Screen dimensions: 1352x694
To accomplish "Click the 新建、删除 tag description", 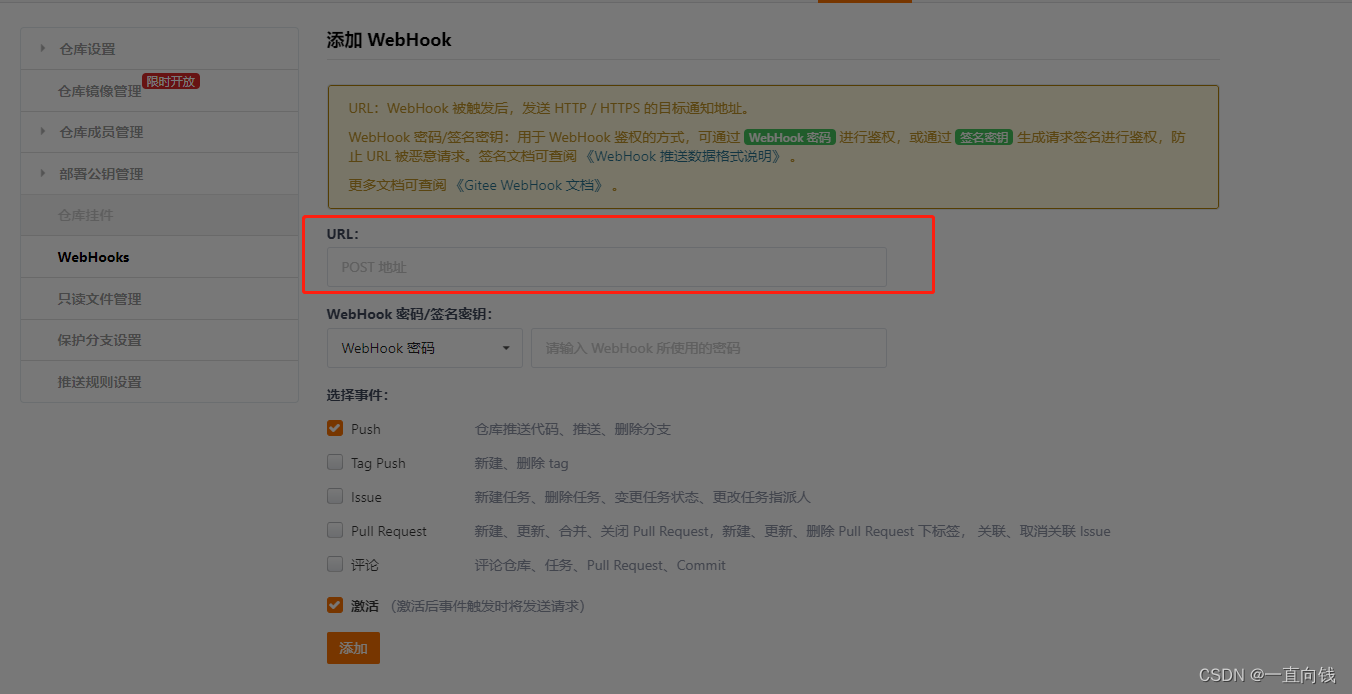I will [521, 463].
